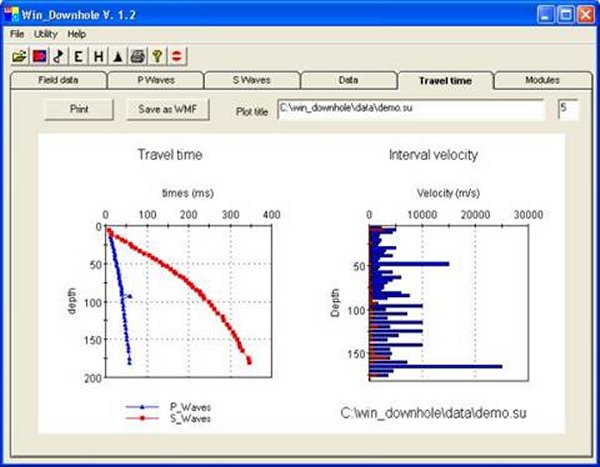
Task: Click the yellow help question mark icon
Action: [x=158, y=57]
